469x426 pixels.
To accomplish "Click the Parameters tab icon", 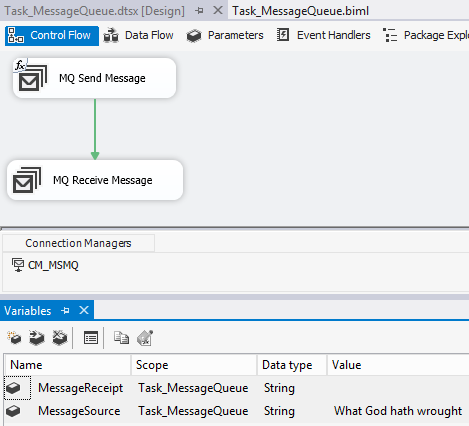I will pos(194,35).
